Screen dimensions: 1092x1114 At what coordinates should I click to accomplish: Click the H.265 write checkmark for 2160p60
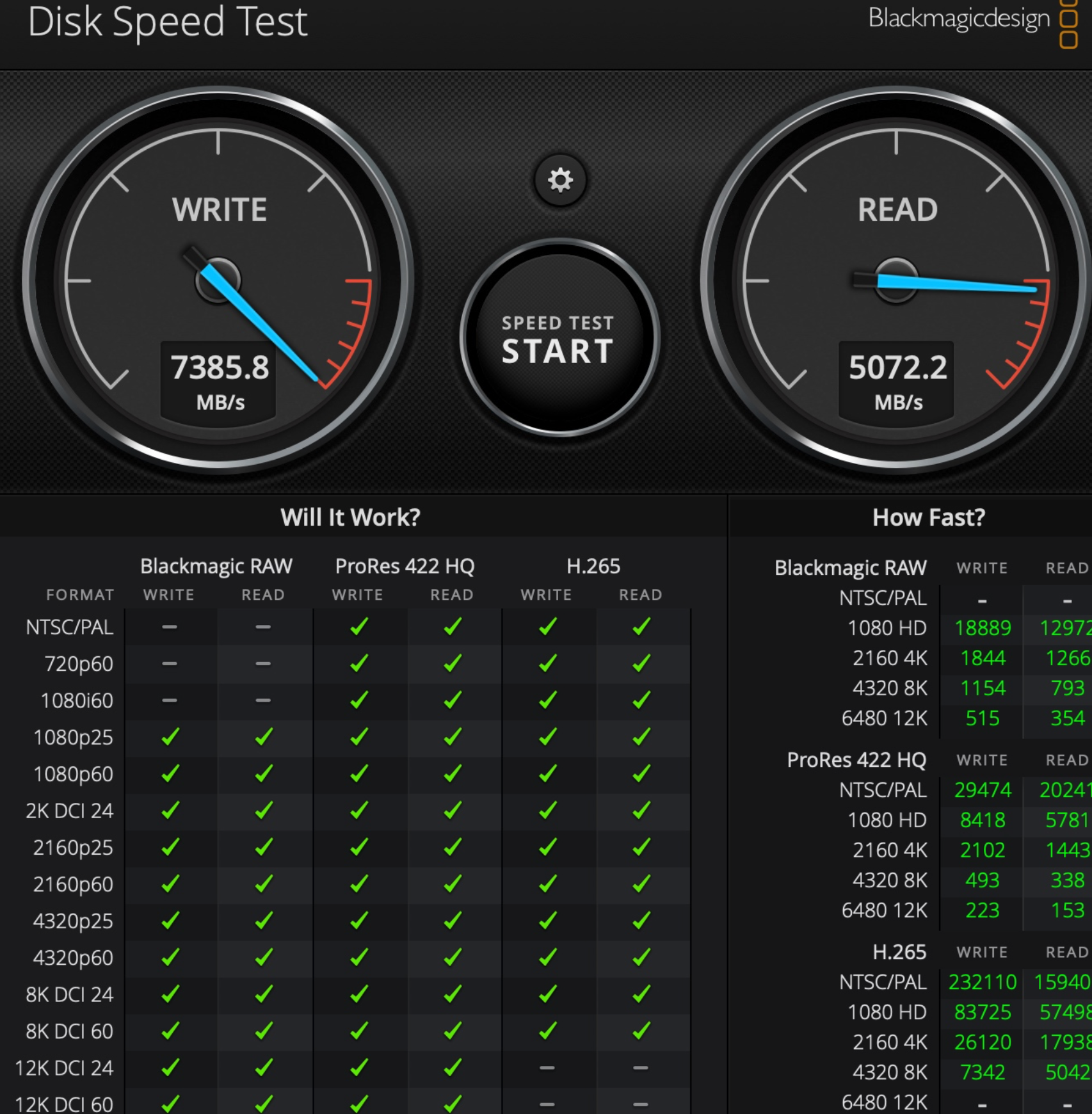(547, 884)
